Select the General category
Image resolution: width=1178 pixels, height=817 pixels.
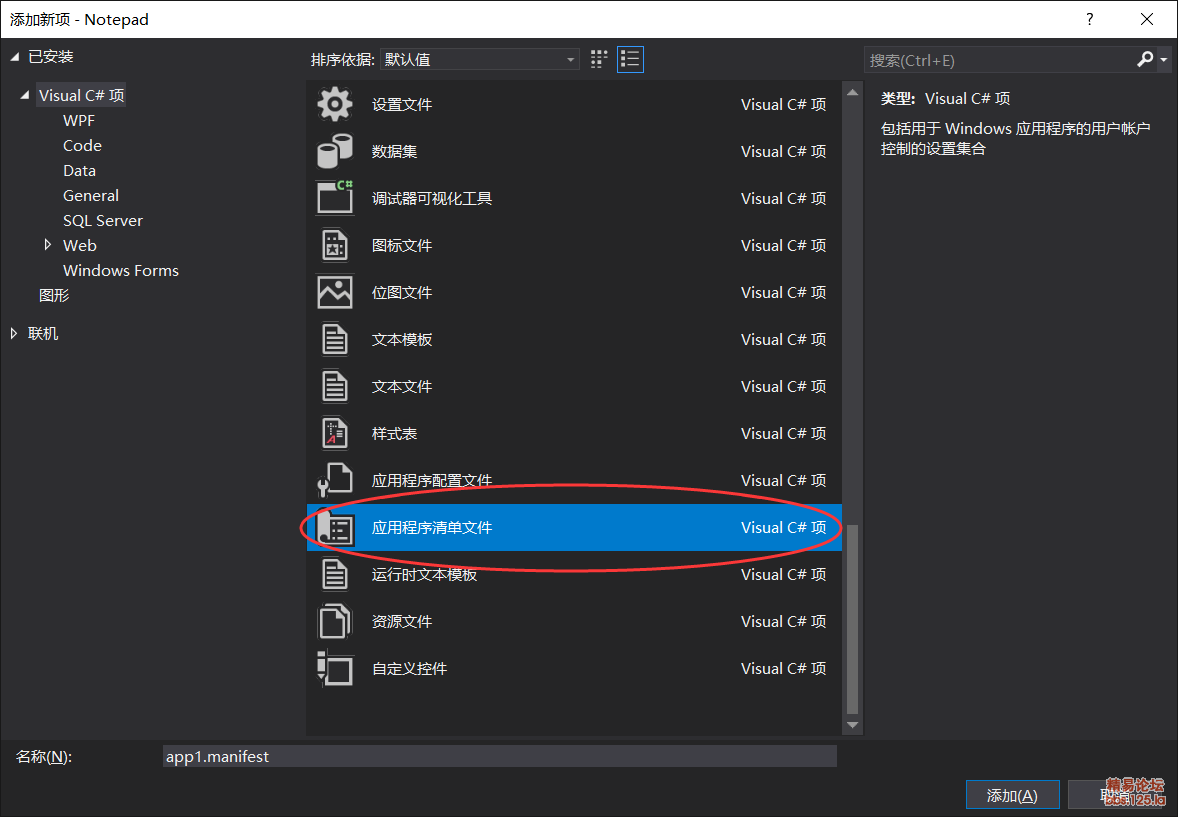click(x=91, y=195)
